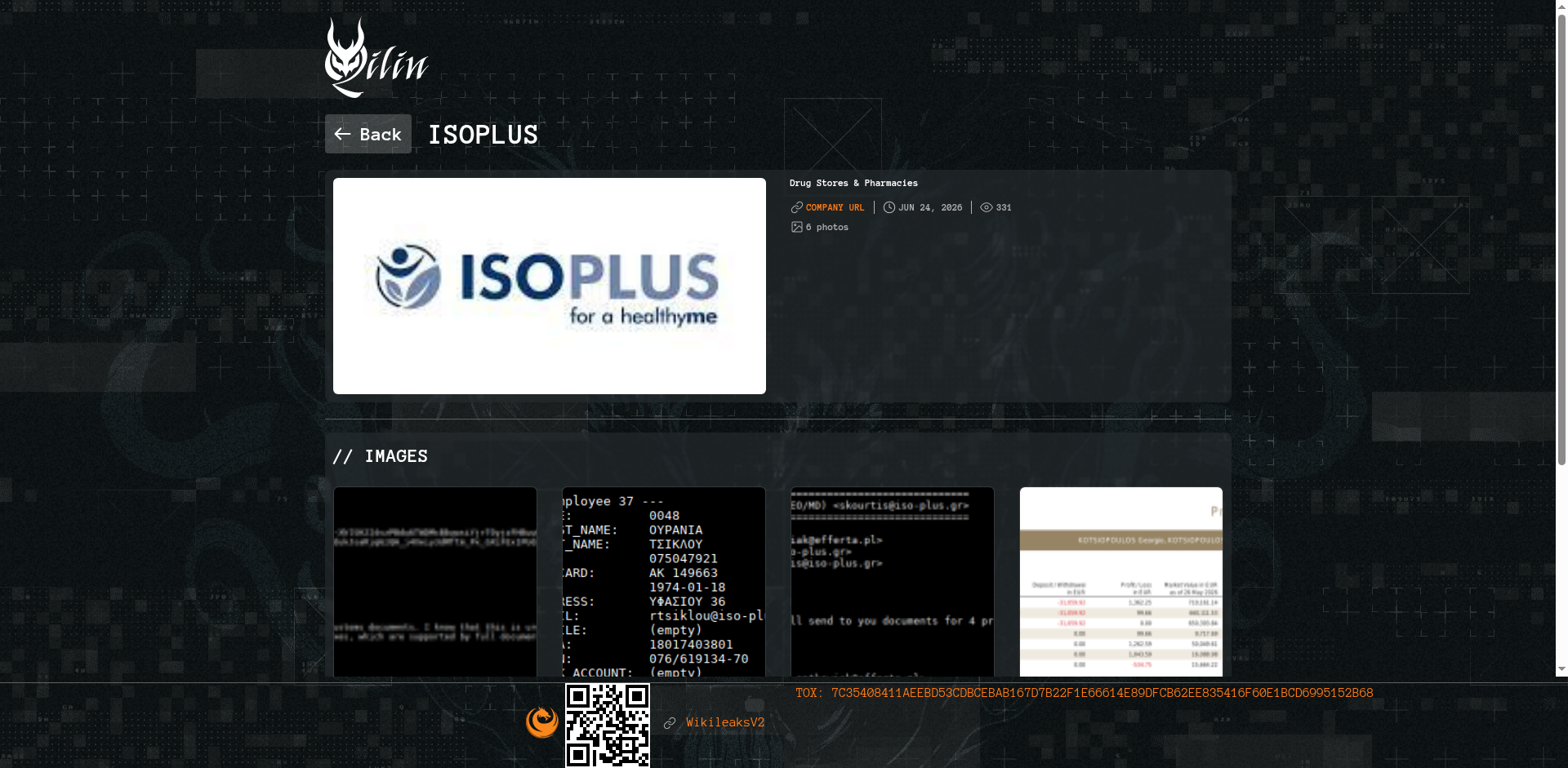Click the clock icon next to JUN 24, 2026
Viewport: 1568px width, 768px height.
[889, 207]
